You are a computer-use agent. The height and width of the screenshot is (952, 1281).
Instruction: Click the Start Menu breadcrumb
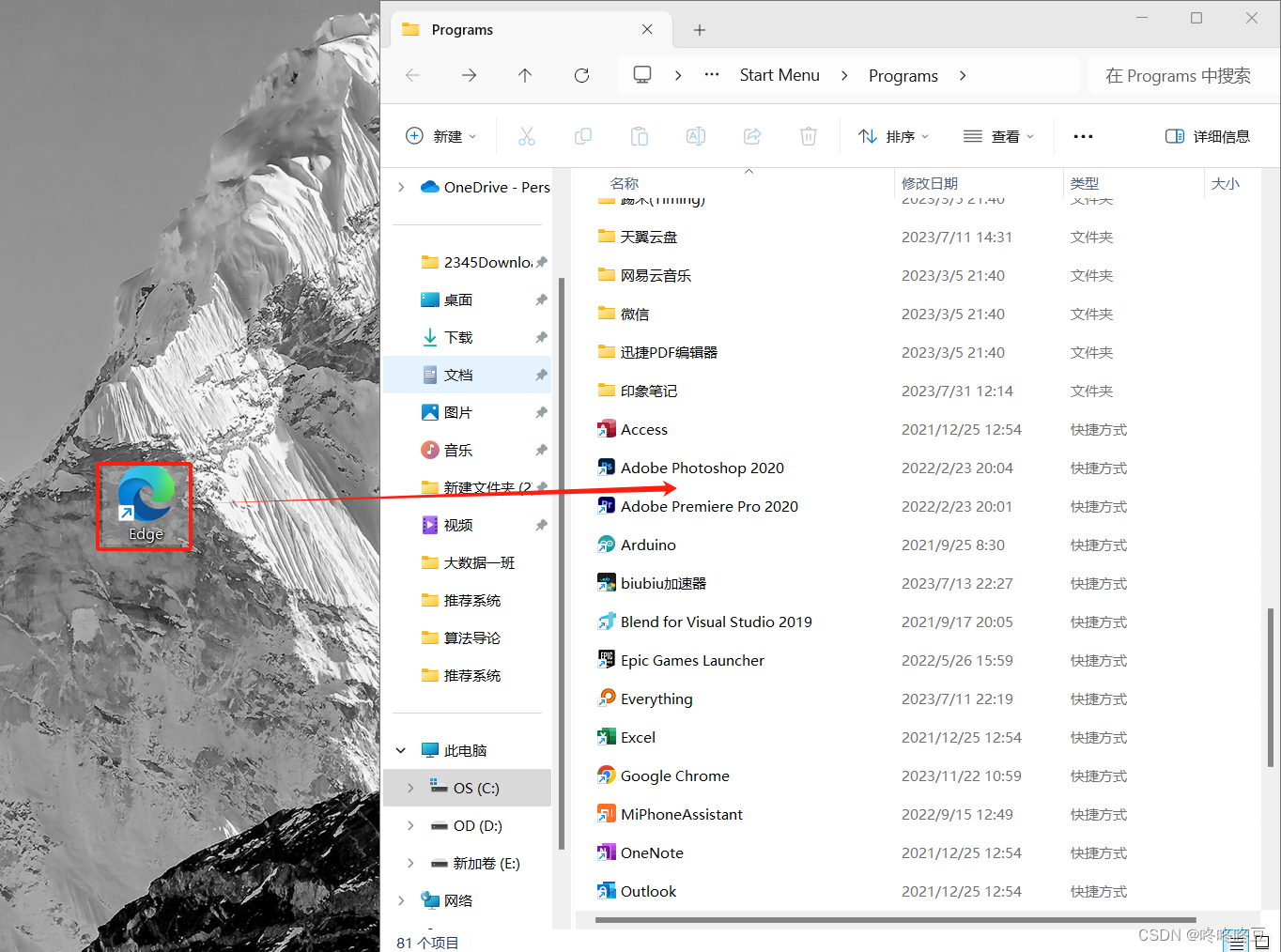[x=779, y=75]
